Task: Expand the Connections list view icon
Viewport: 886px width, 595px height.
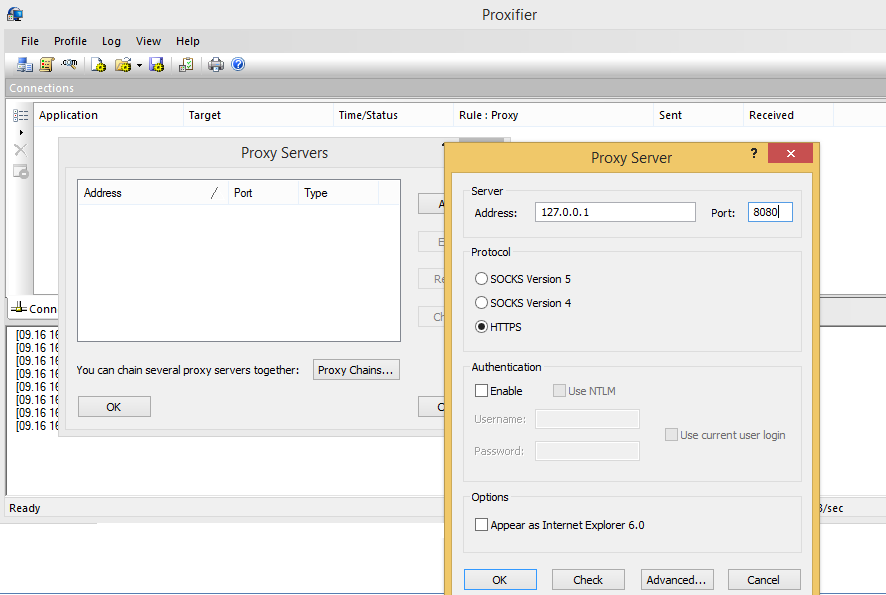Action: [20, 116]
